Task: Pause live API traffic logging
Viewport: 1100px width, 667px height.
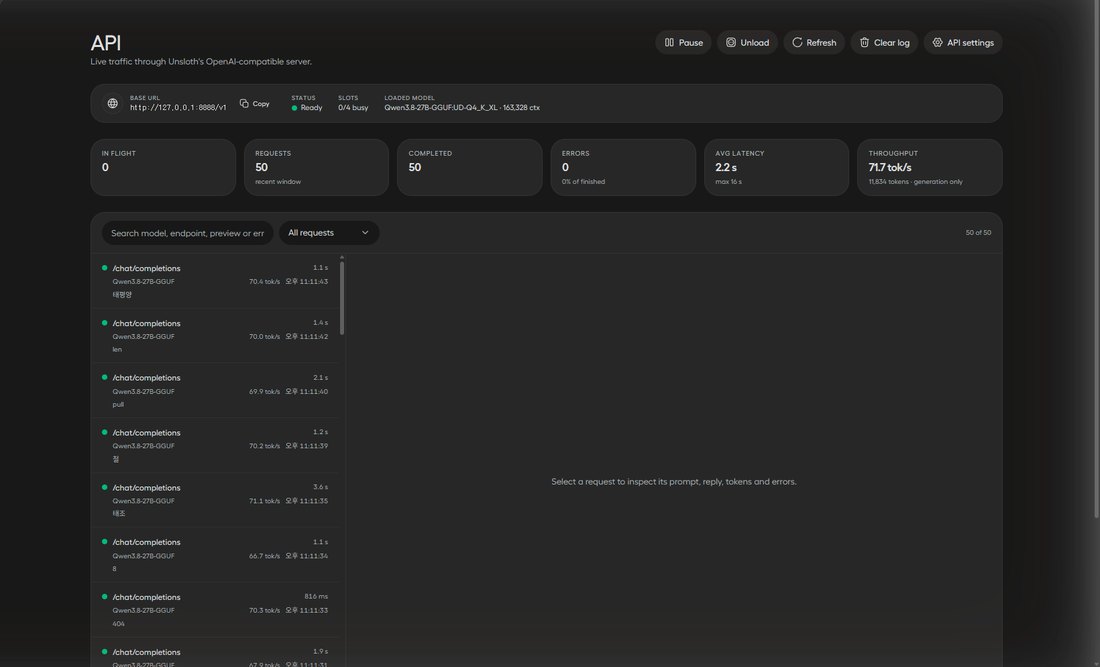Action: [683, 43]
